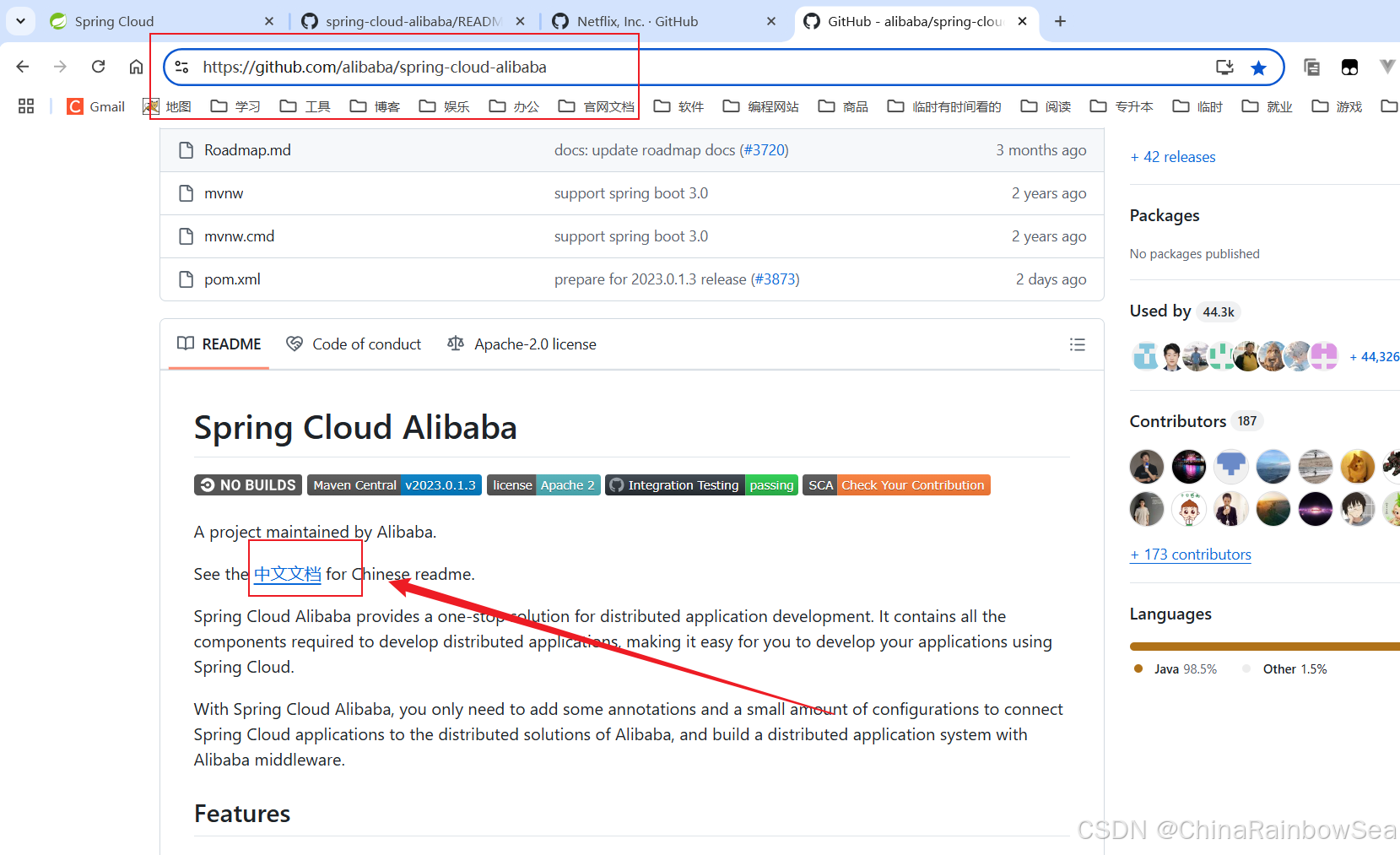
Task: Install app icon in address bar
Action: point(1224,67)
